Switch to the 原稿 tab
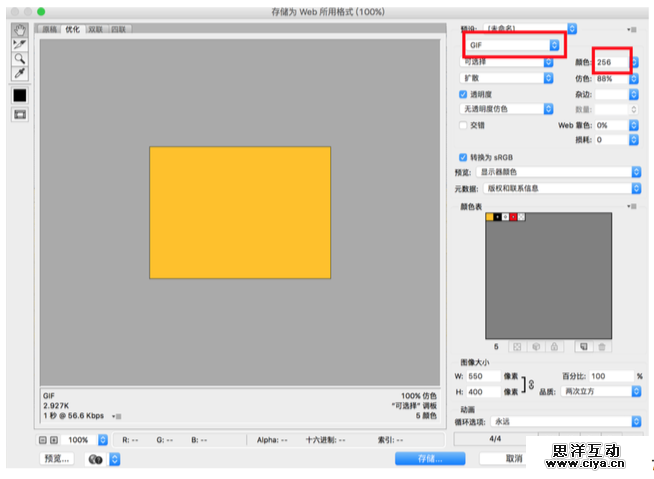The height and width of the screenshot is (479, 654). [50, 30]
